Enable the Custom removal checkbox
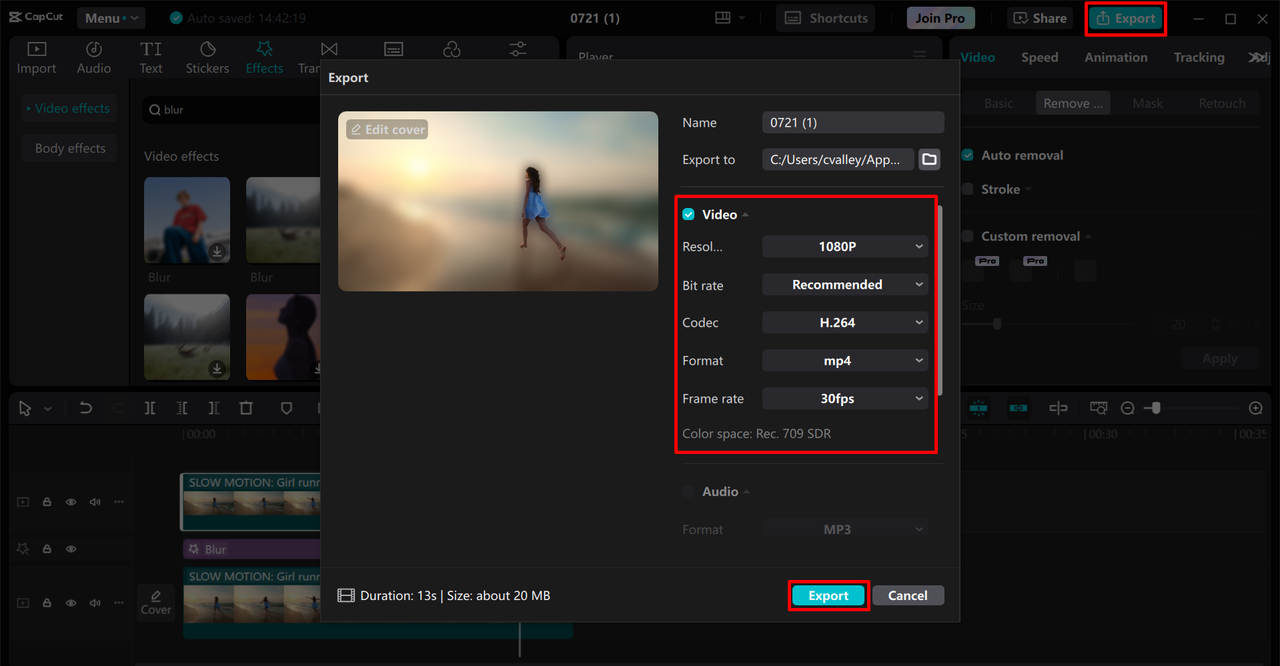The image size is (1280, 666). pos(967,236)
